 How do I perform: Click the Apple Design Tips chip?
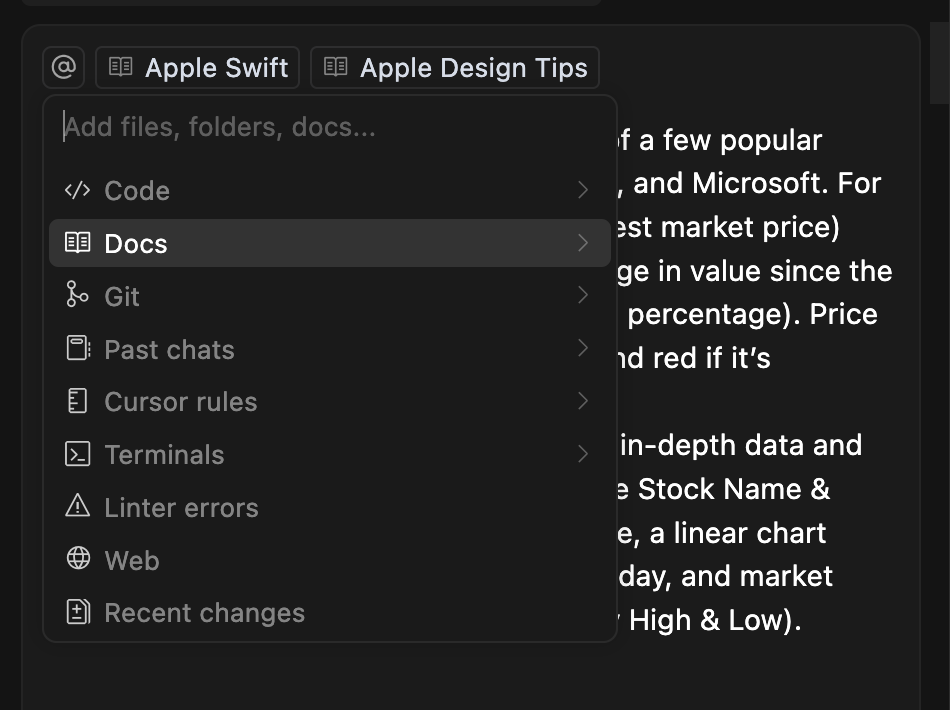pos(455,68)
